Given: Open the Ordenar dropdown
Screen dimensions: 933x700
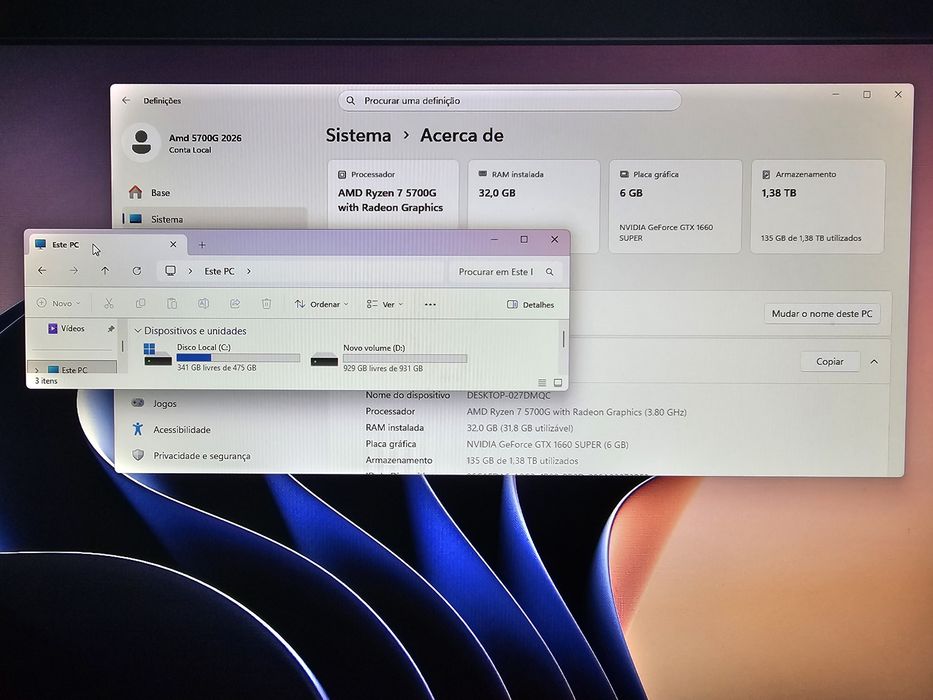Looking at the screenshot, I should [321, 304].
